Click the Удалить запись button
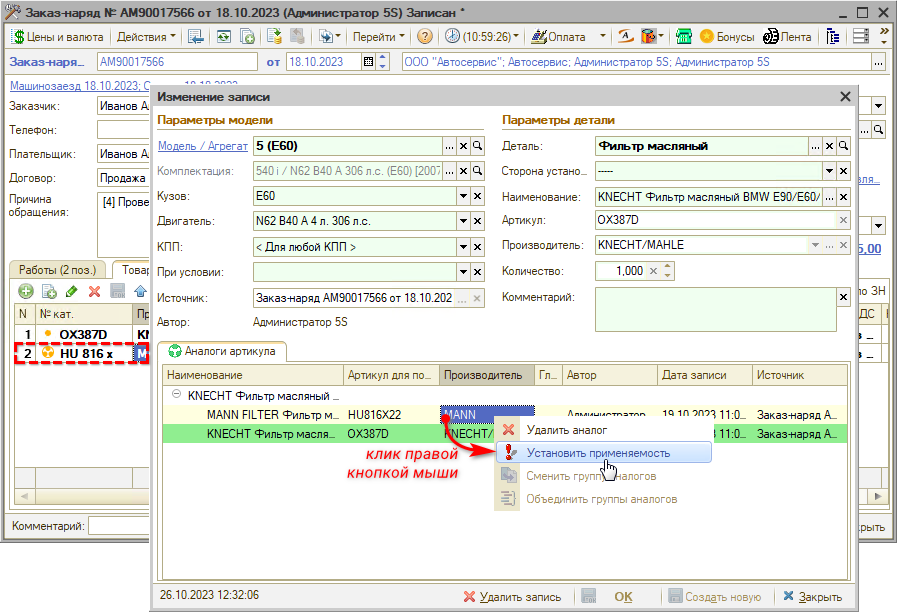 [512, 597]
